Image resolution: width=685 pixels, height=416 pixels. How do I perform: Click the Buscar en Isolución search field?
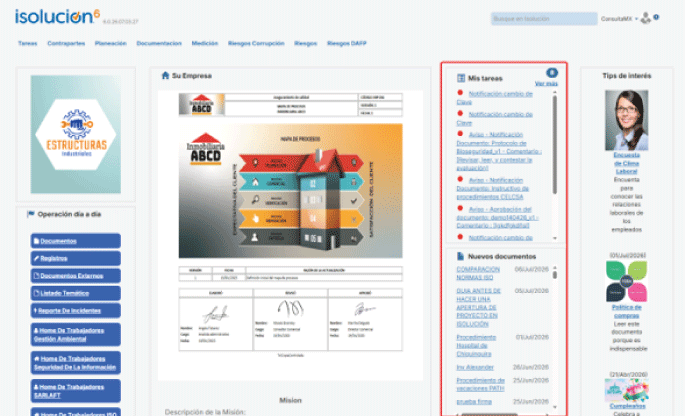[x=544, y=19]
